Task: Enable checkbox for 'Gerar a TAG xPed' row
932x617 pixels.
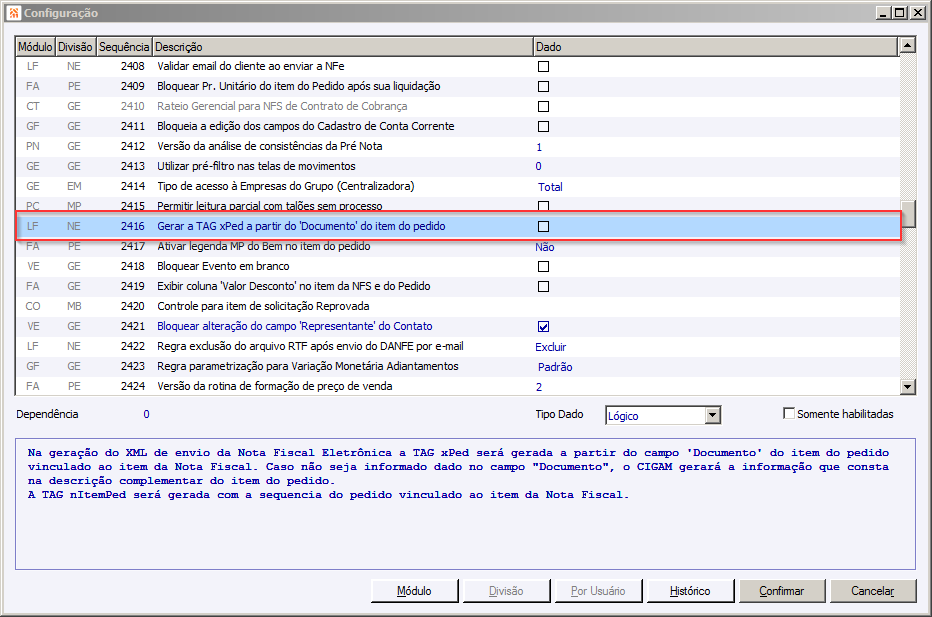Action: click(x=543, y=226)
